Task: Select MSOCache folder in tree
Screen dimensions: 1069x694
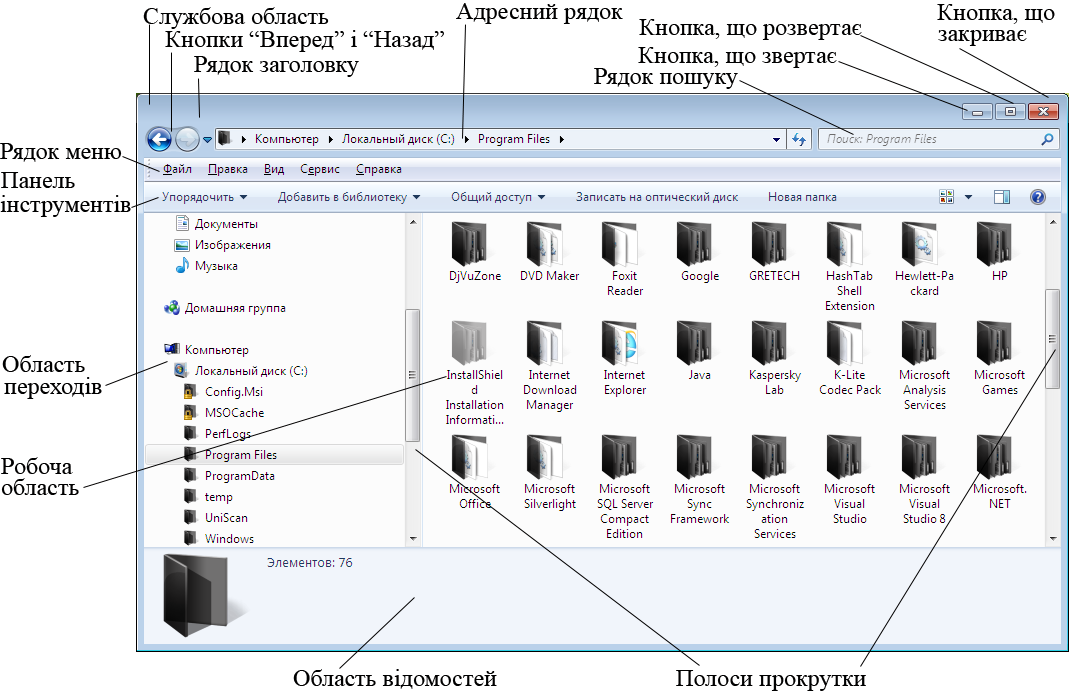Action: click(x=225, y=412)
